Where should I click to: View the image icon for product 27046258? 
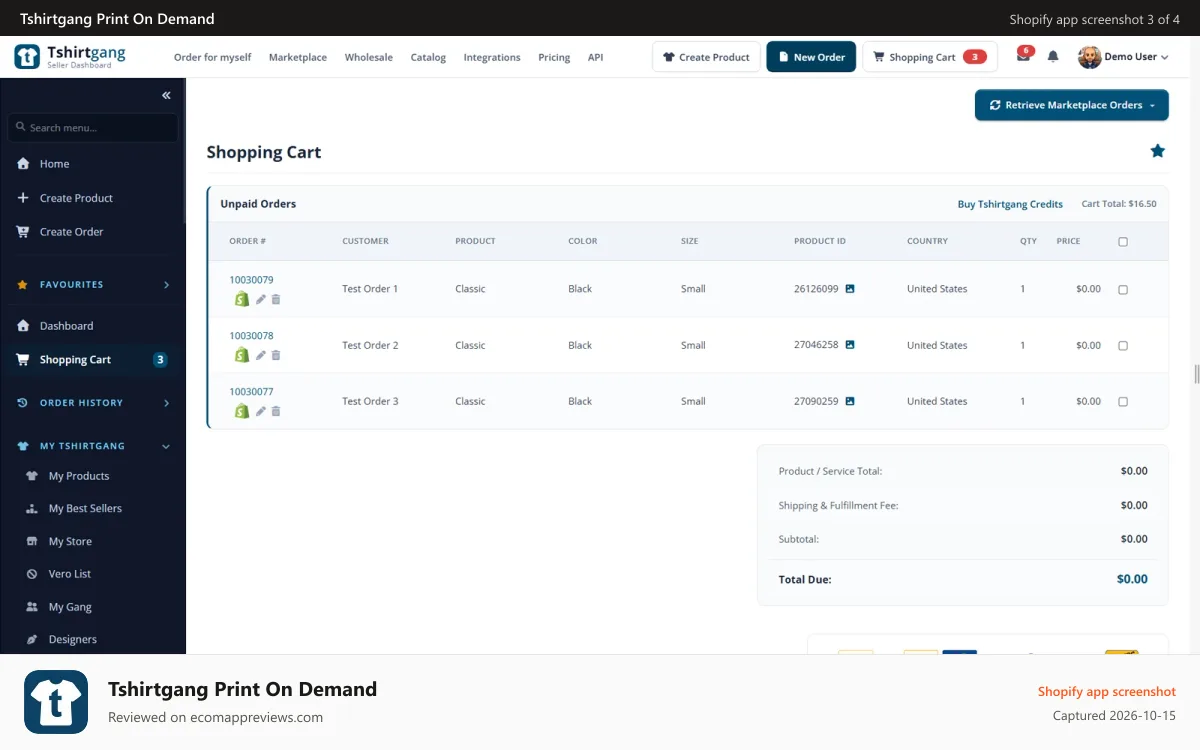click(850, 345)
